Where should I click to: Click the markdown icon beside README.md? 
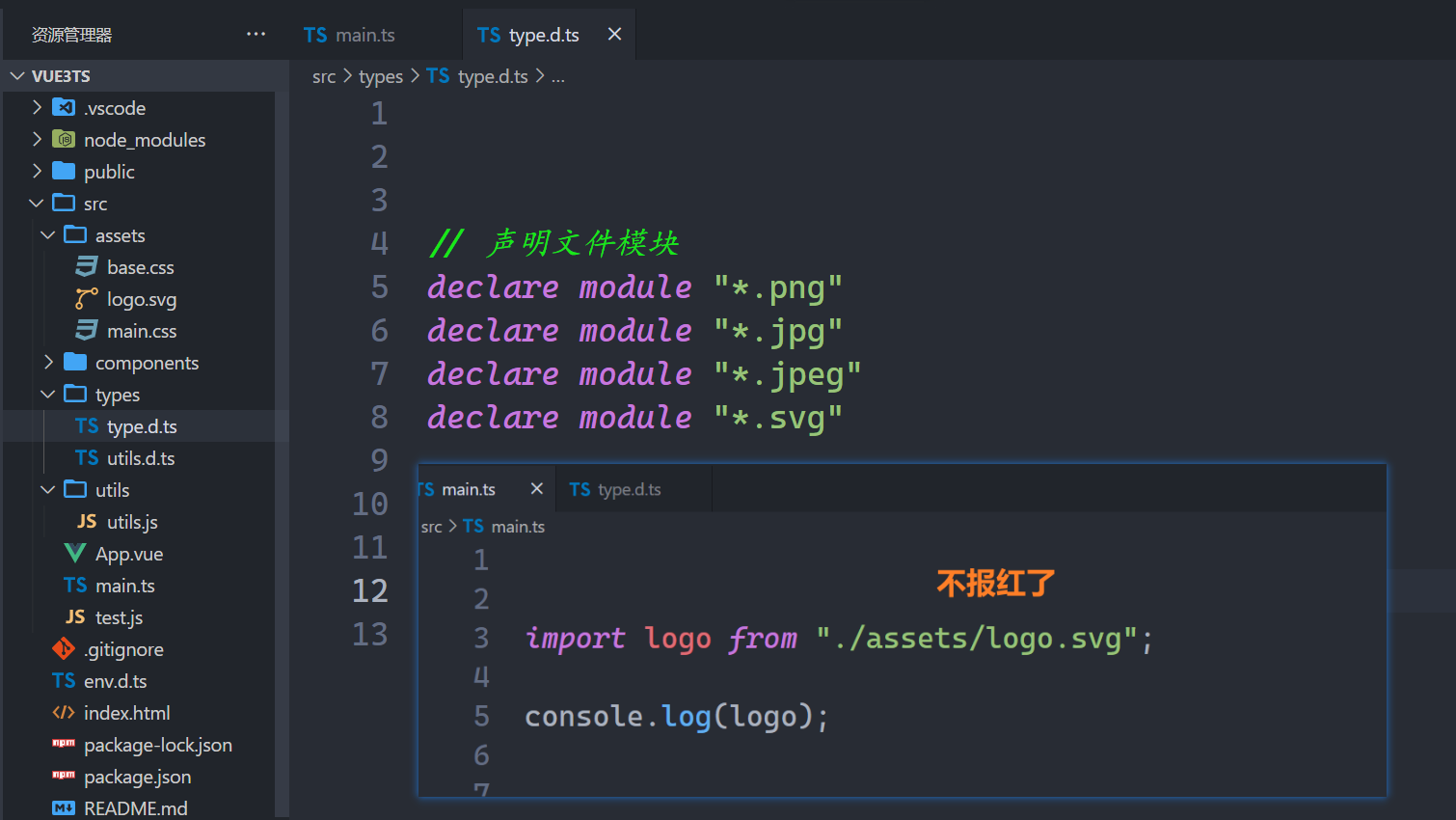tap(64, 807)
